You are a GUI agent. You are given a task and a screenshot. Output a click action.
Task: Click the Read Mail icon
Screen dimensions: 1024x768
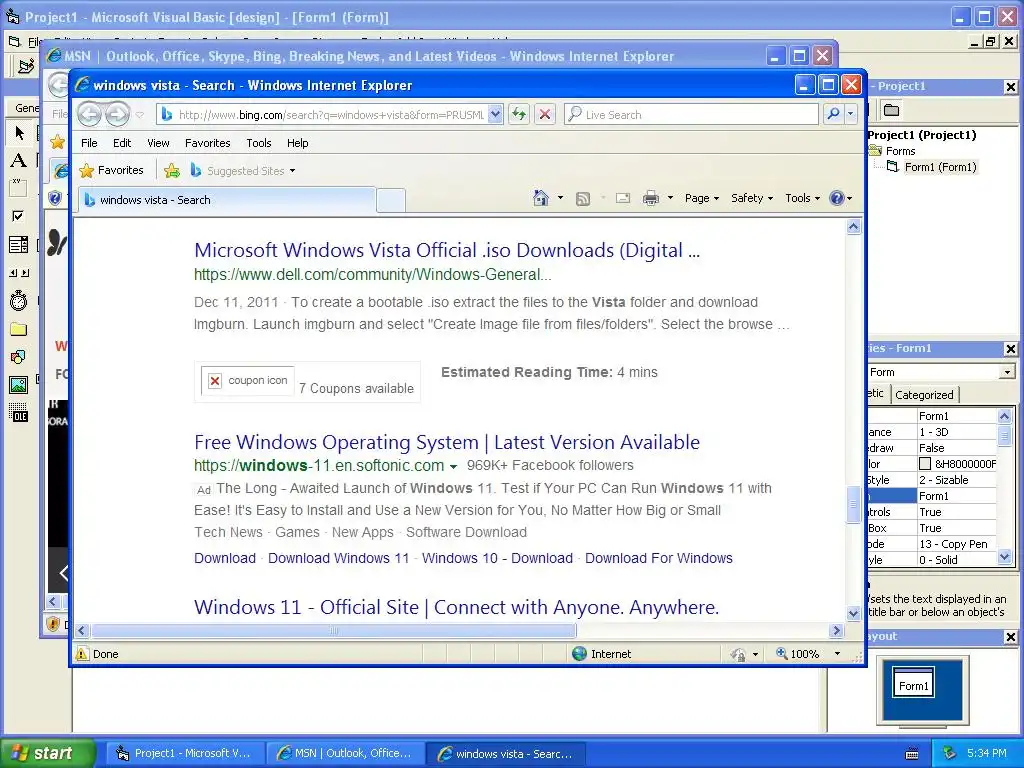point(623,198)
